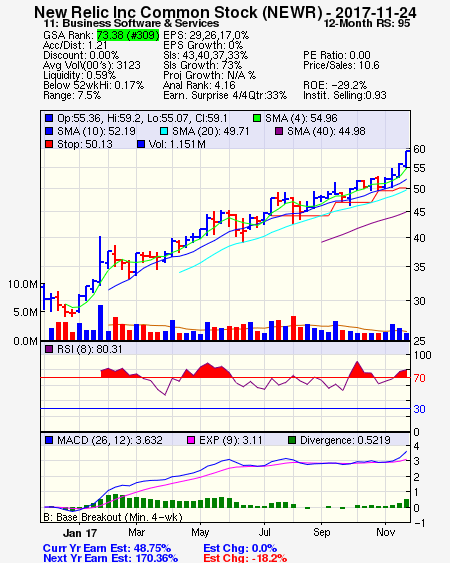This screenshot has width=450, height=563.
Task: Click the '10.0M' volume axis label
Action: [x=23, y=284]
